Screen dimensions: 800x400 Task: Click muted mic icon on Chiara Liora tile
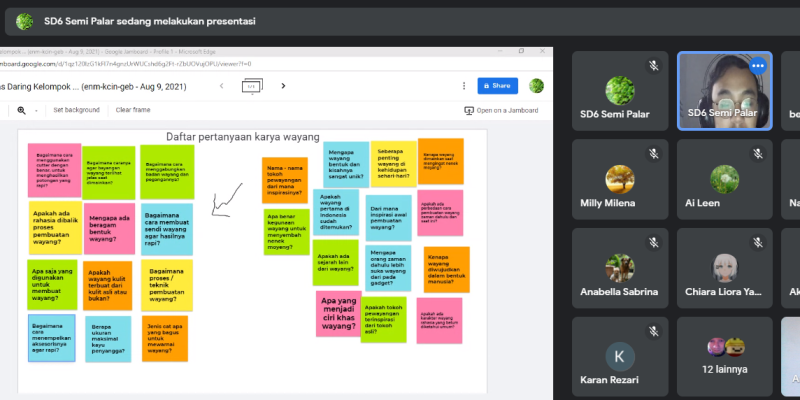[x=758, y=242]
